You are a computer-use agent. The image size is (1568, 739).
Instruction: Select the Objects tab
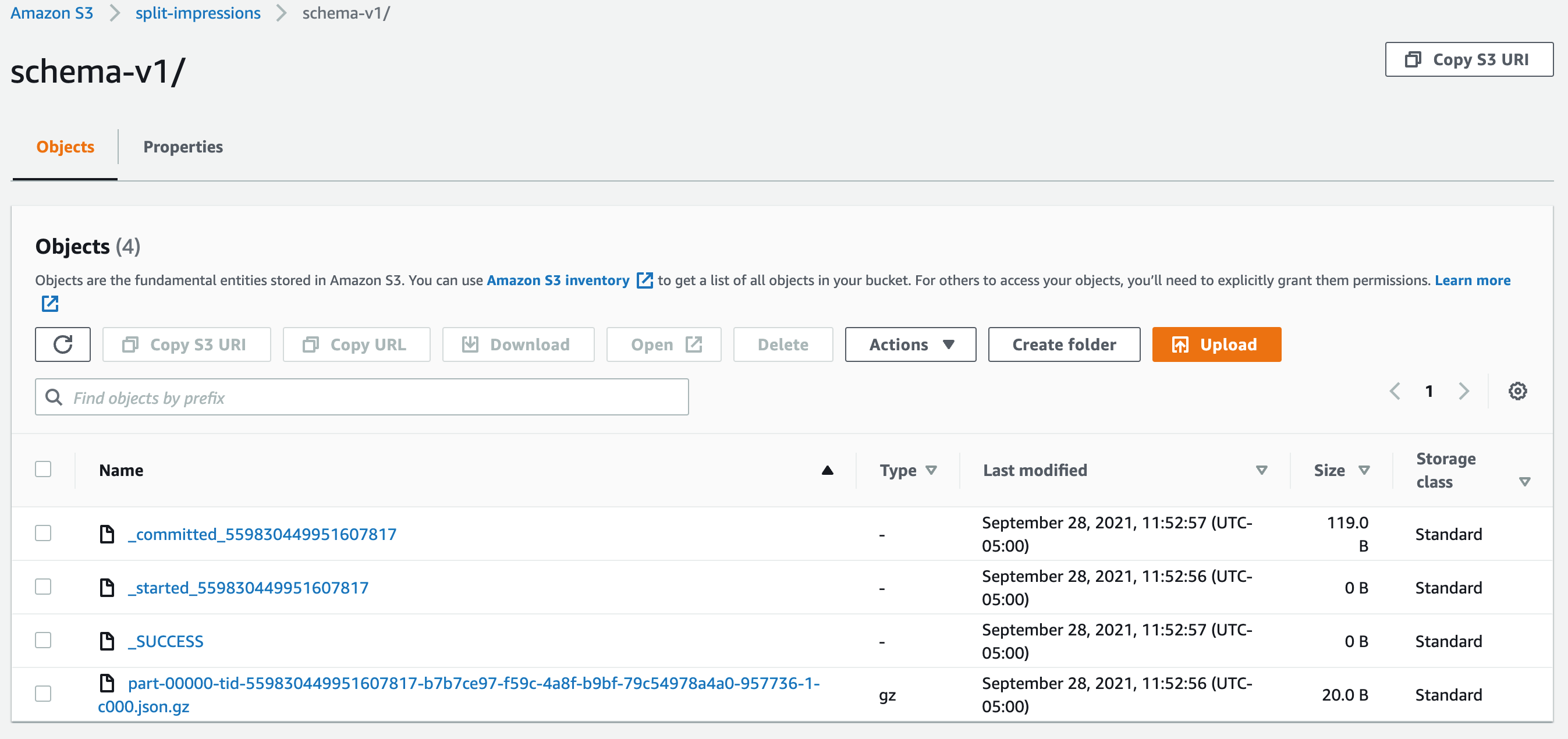click(65, 147)
